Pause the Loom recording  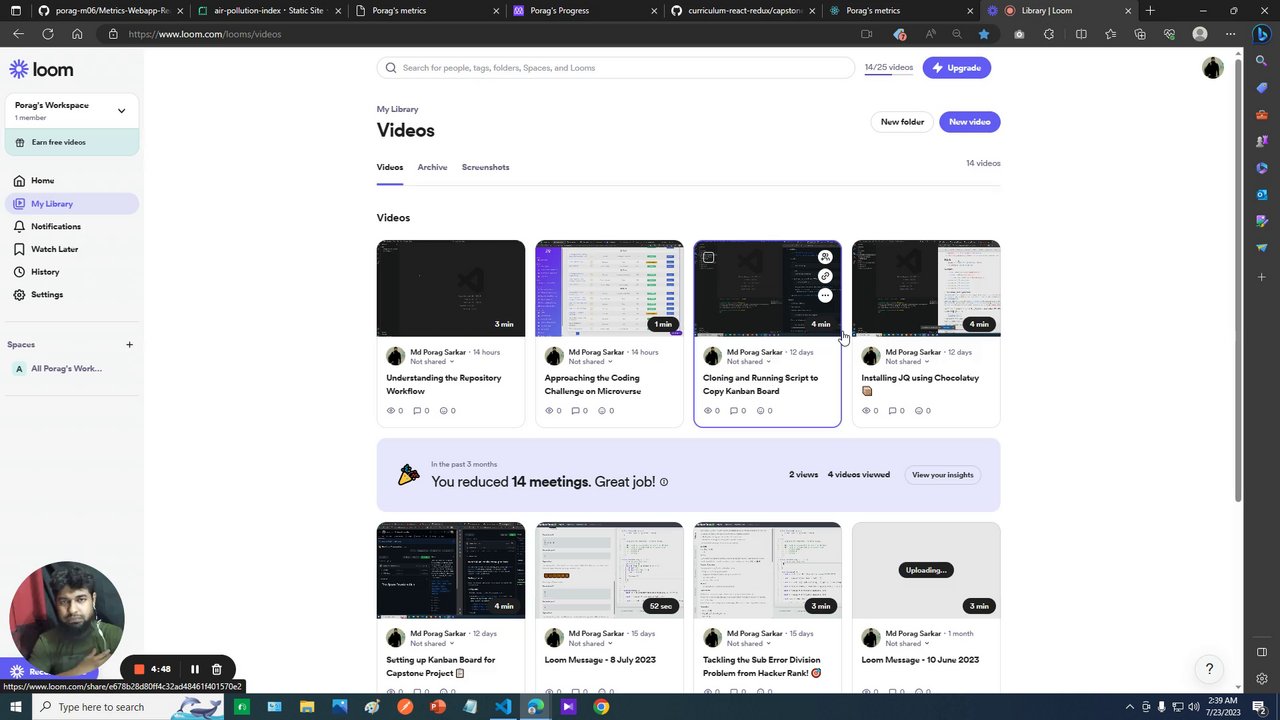tap(195, 669)
